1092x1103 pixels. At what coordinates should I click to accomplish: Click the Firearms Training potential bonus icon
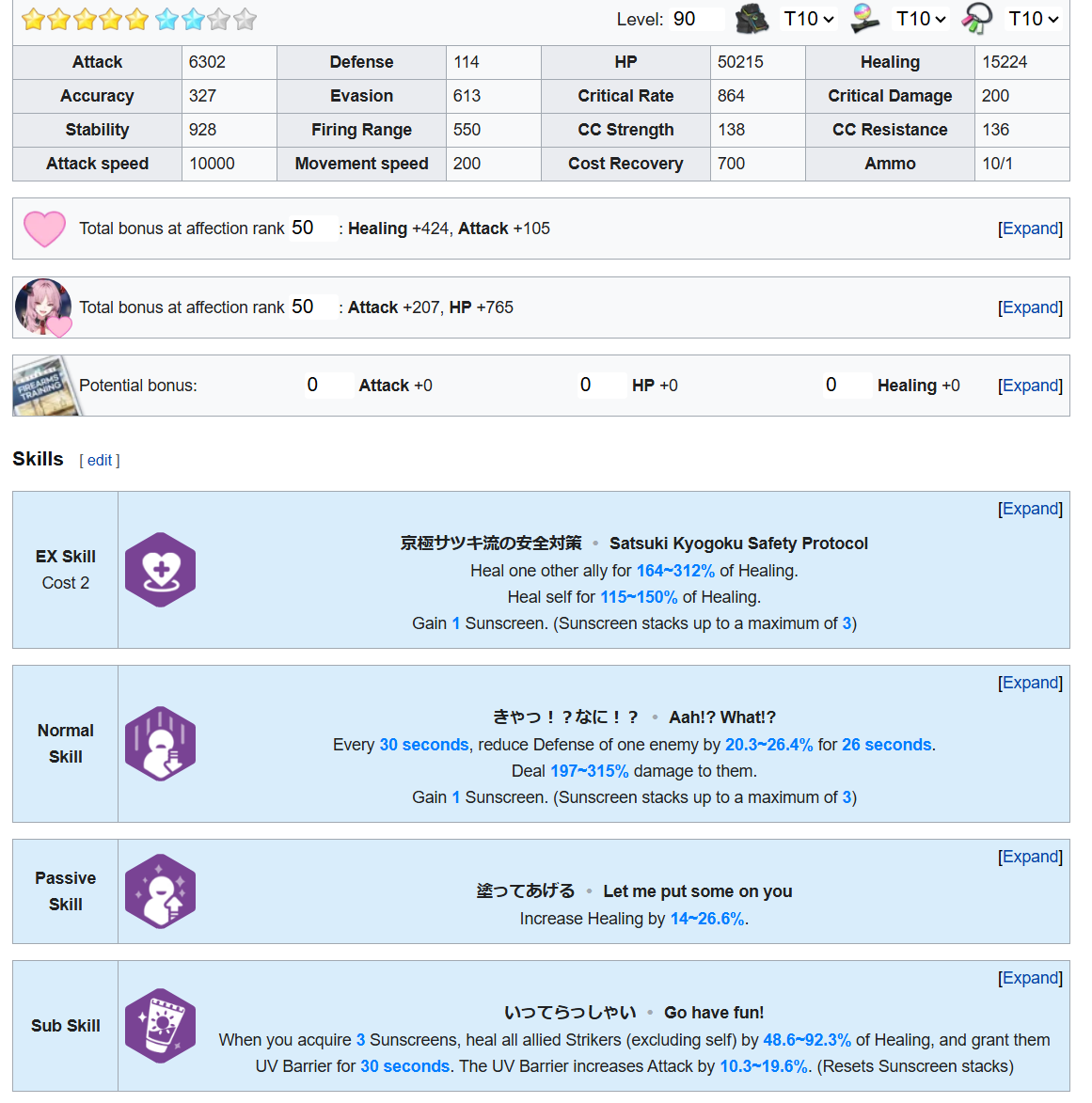click(46, 386)
